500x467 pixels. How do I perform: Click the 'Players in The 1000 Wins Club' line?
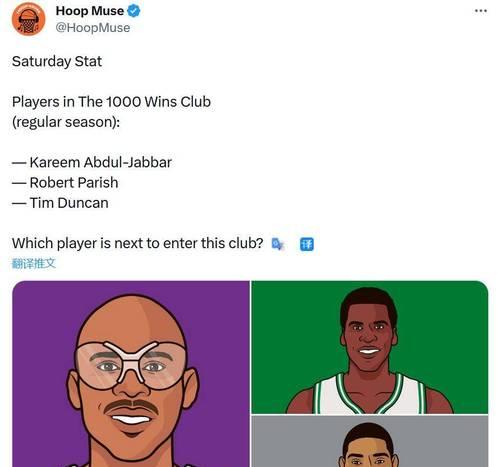click(111, 102)
